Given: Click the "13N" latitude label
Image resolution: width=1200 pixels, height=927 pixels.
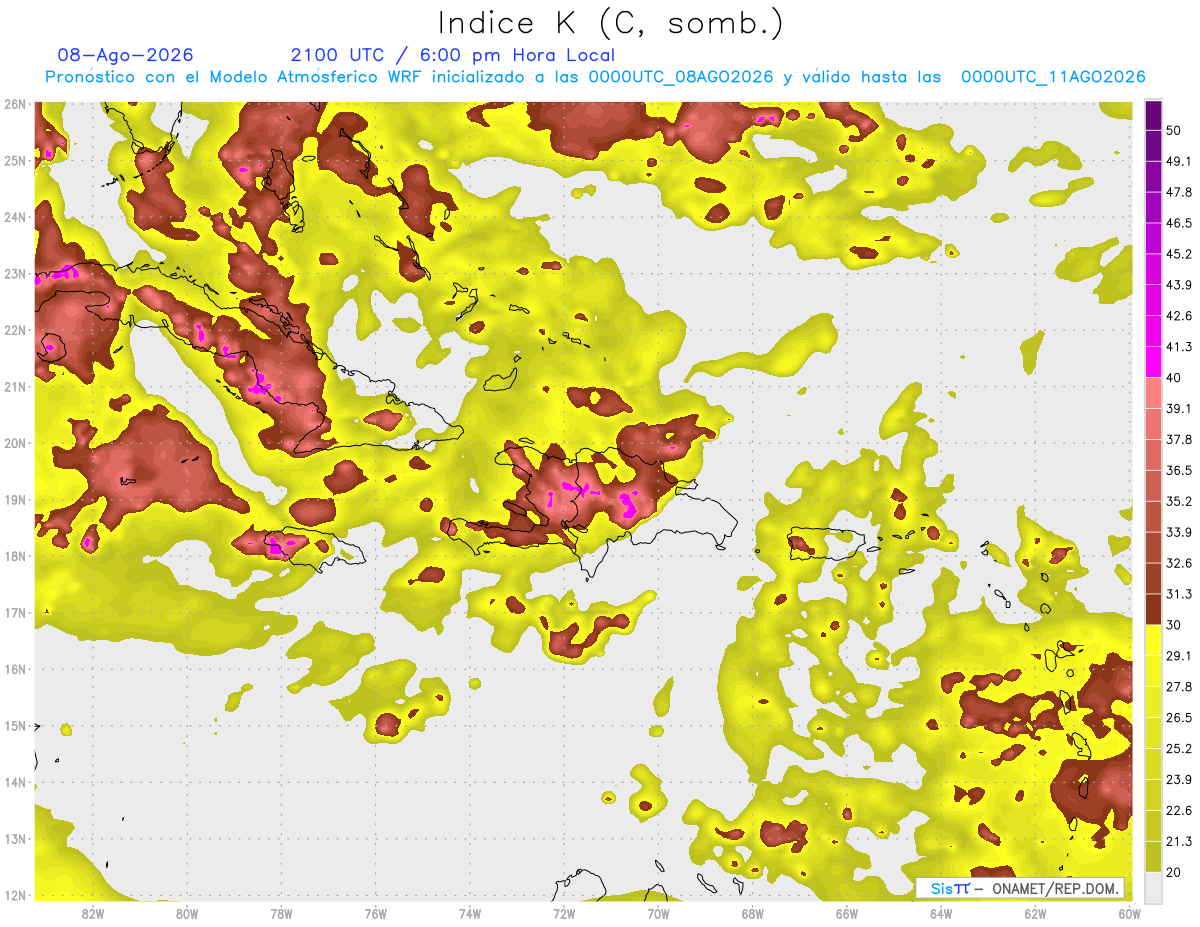Looking at the screenshot, I should [x=14, y=839].
